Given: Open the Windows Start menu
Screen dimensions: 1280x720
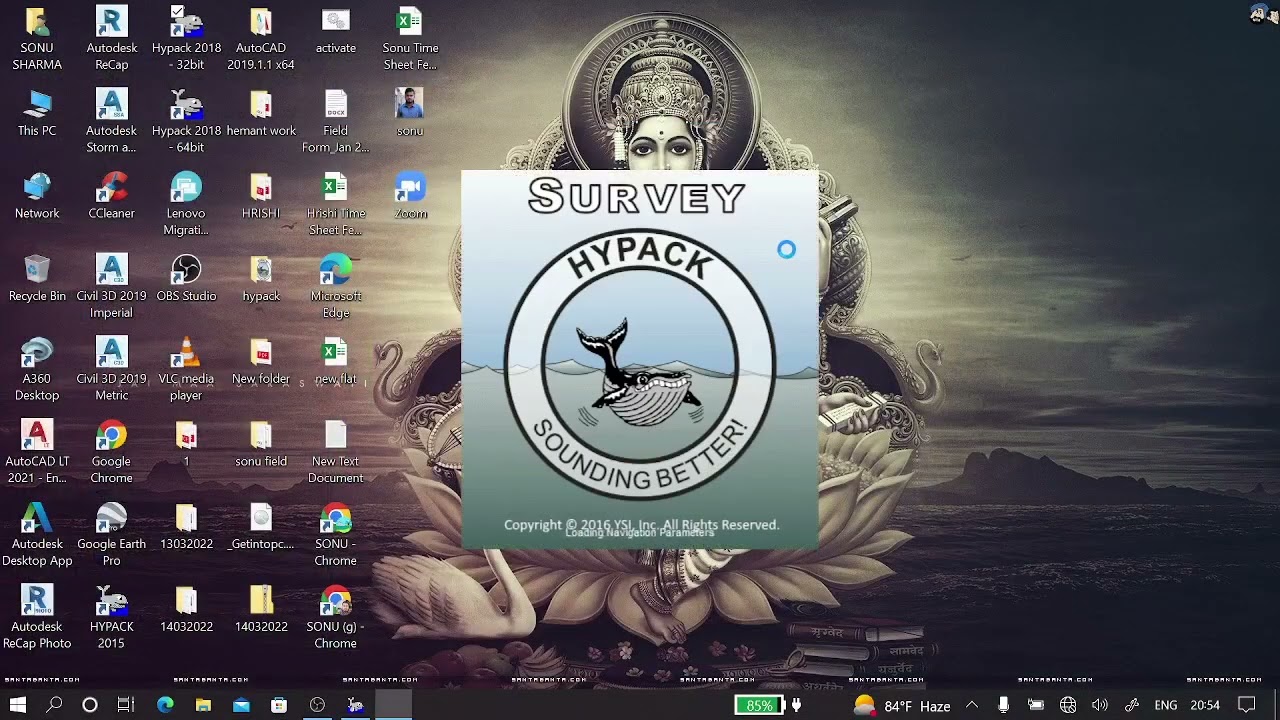Looking at the screenshot, I should (18, 705).
